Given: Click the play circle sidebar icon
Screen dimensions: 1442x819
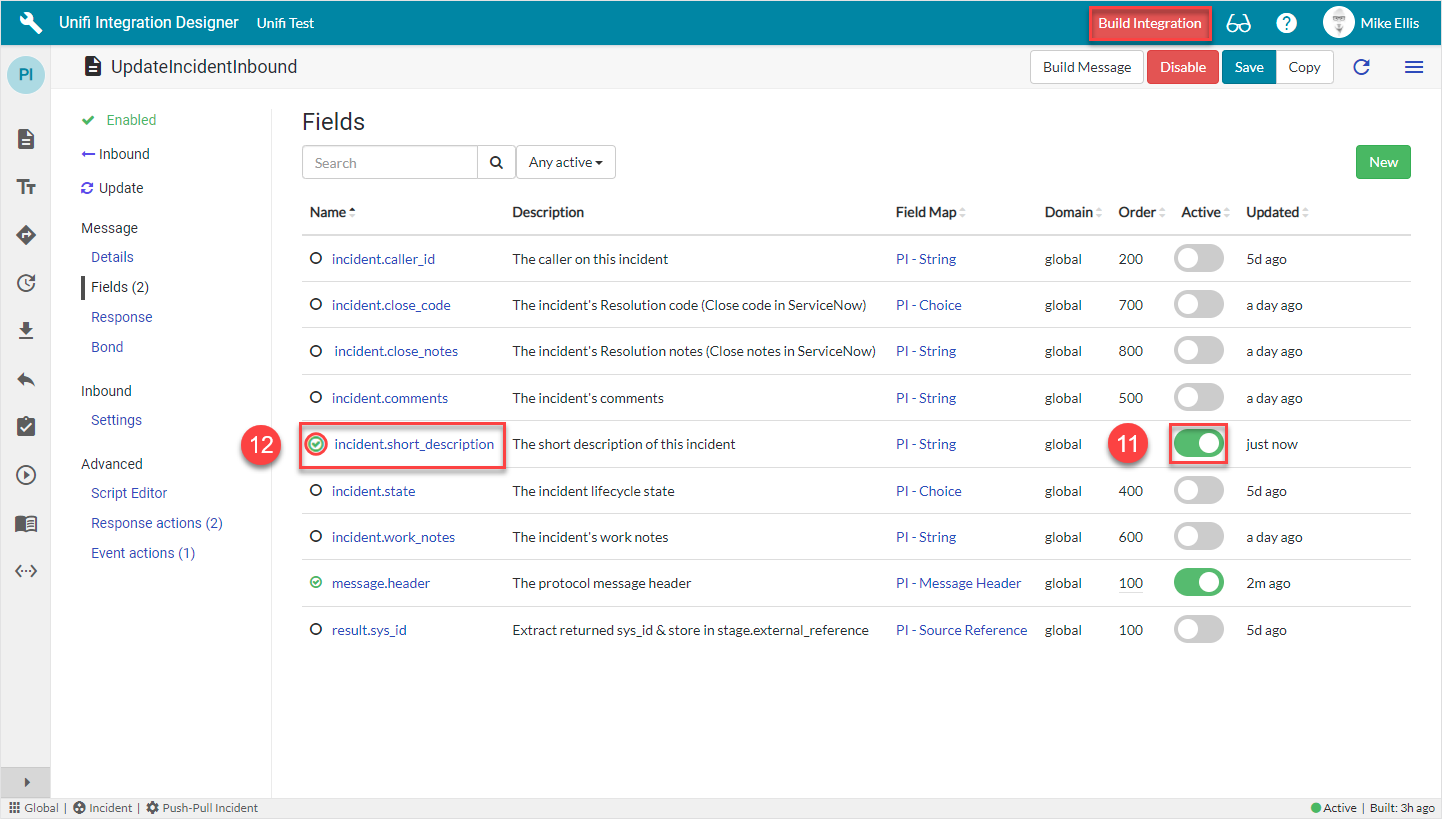Looking at the screenshot, I should [27, 475].
